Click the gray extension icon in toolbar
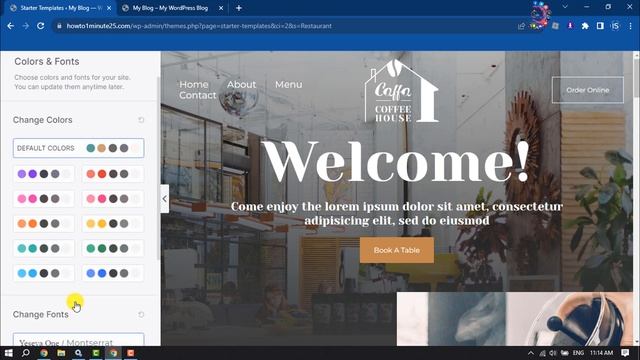 [555, 26]
